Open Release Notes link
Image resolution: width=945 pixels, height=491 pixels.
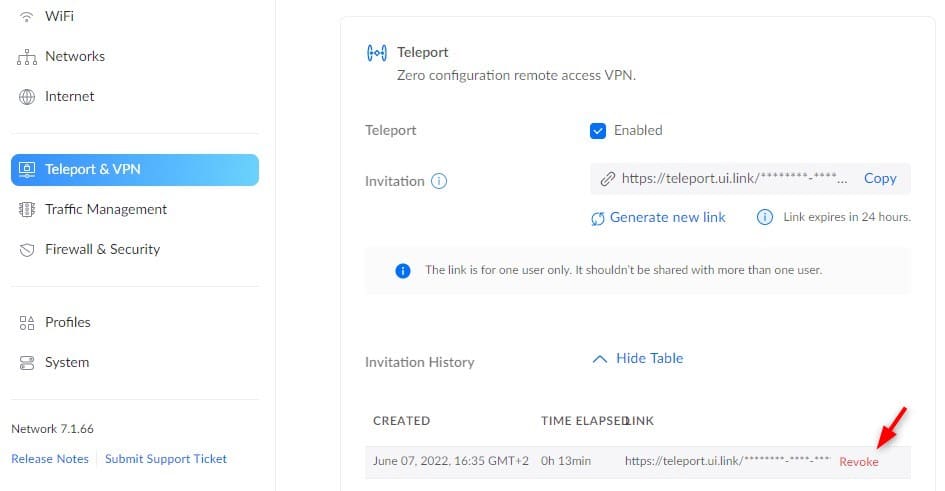tap(50, 459)
